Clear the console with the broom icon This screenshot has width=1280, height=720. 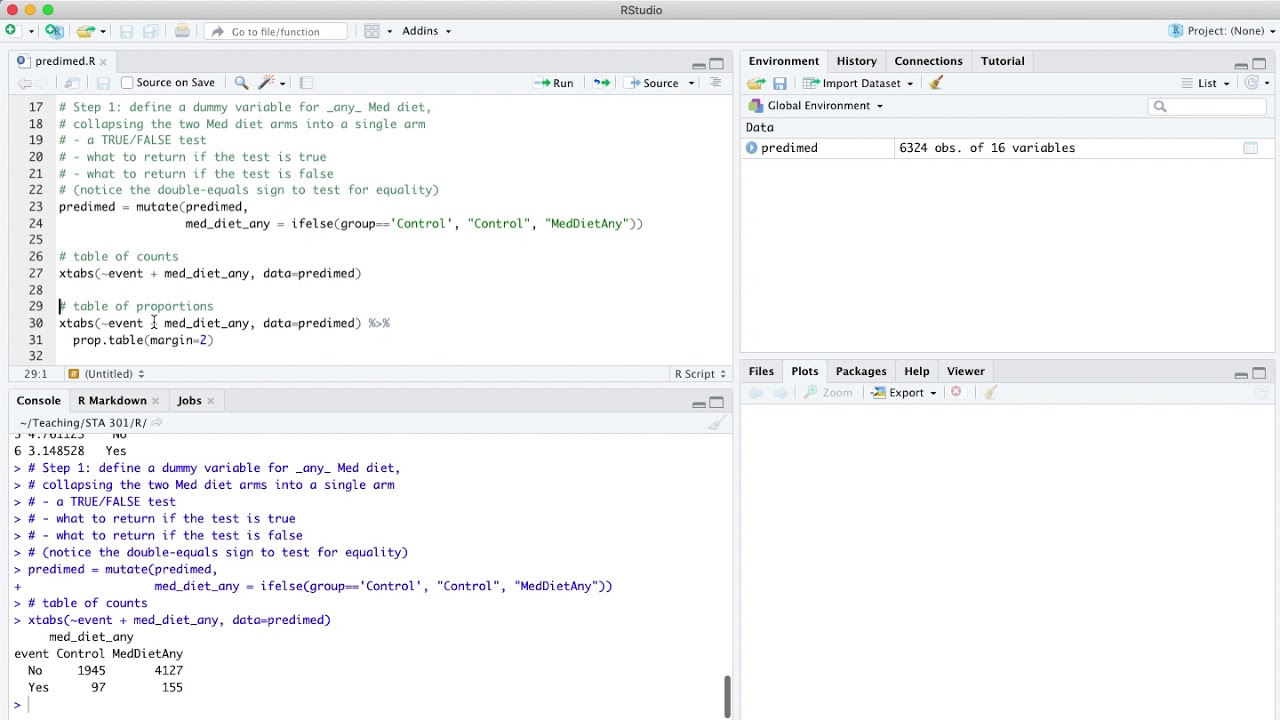[x=716, y=423]
